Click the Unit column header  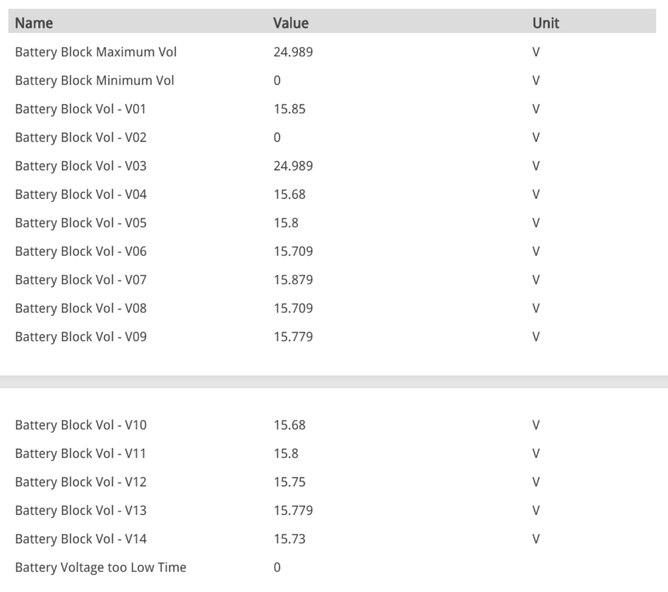(x=546, y=22)
